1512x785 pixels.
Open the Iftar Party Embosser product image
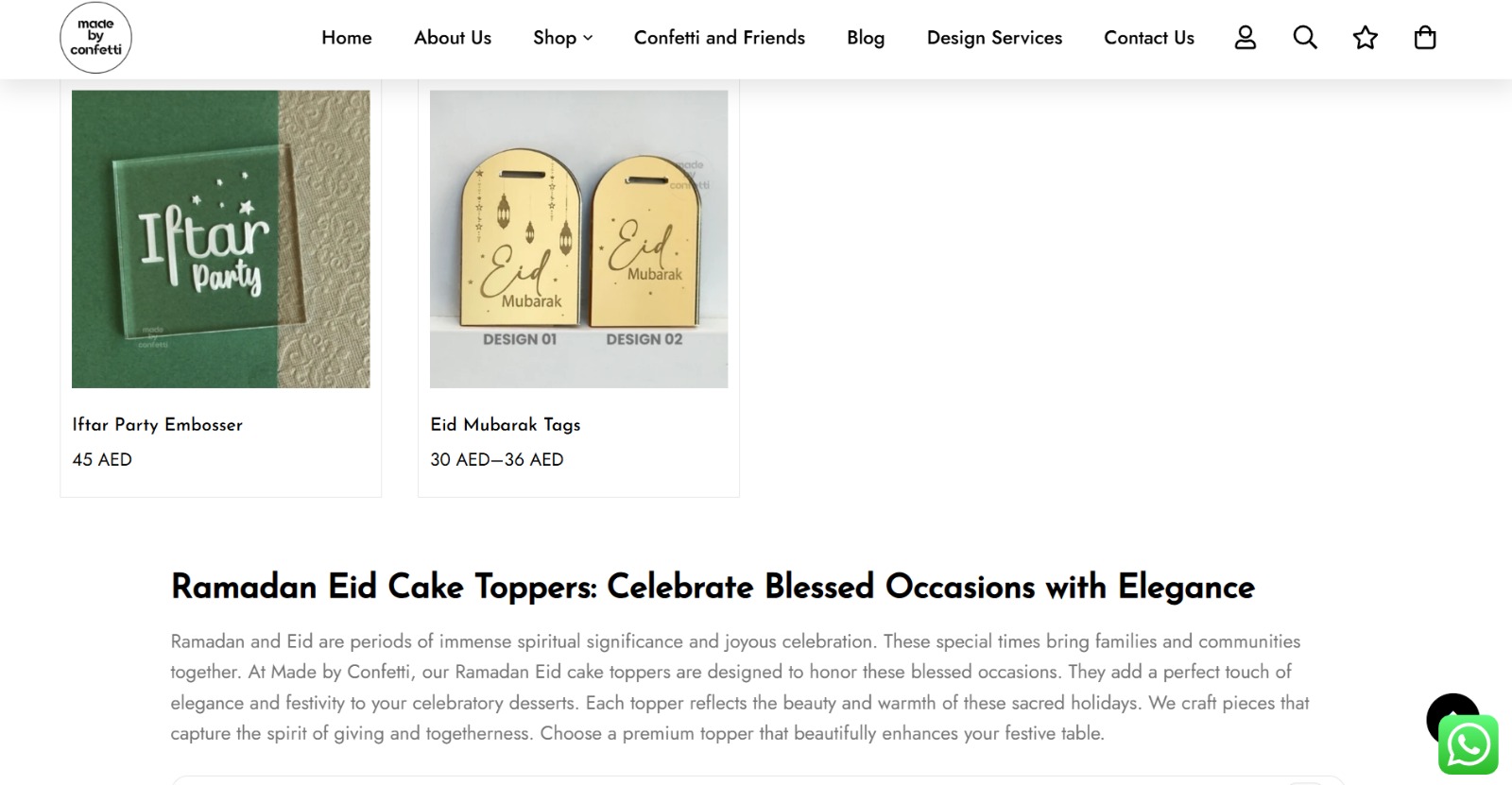[x=221, y=239]
